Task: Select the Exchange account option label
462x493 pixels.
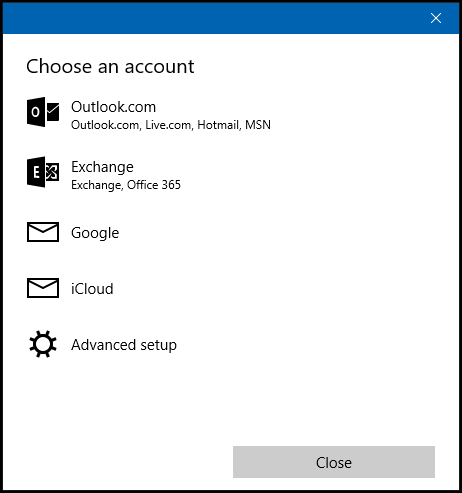Action: pos(102,167)
